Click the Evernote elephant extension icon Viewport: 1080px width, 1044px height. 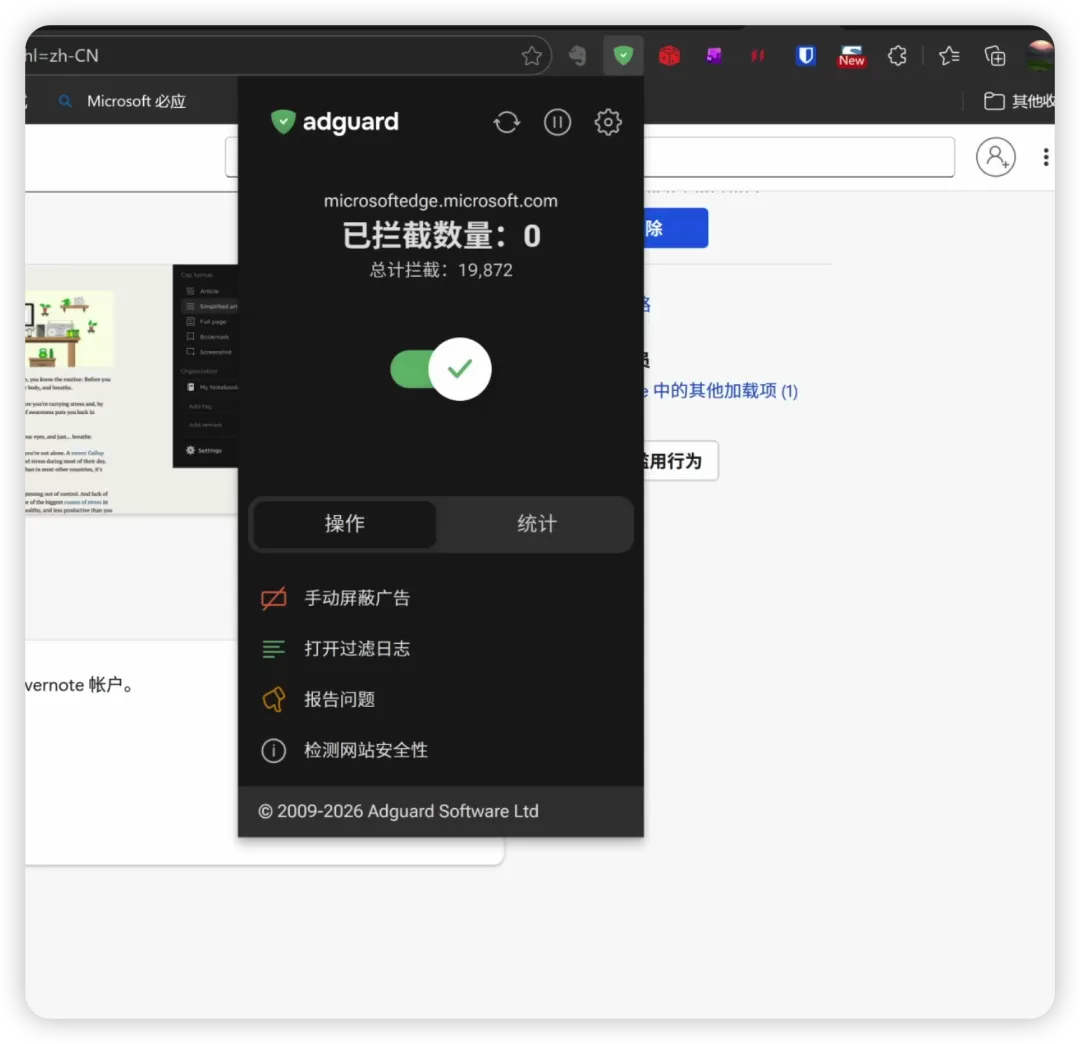[x=578, y=55]
